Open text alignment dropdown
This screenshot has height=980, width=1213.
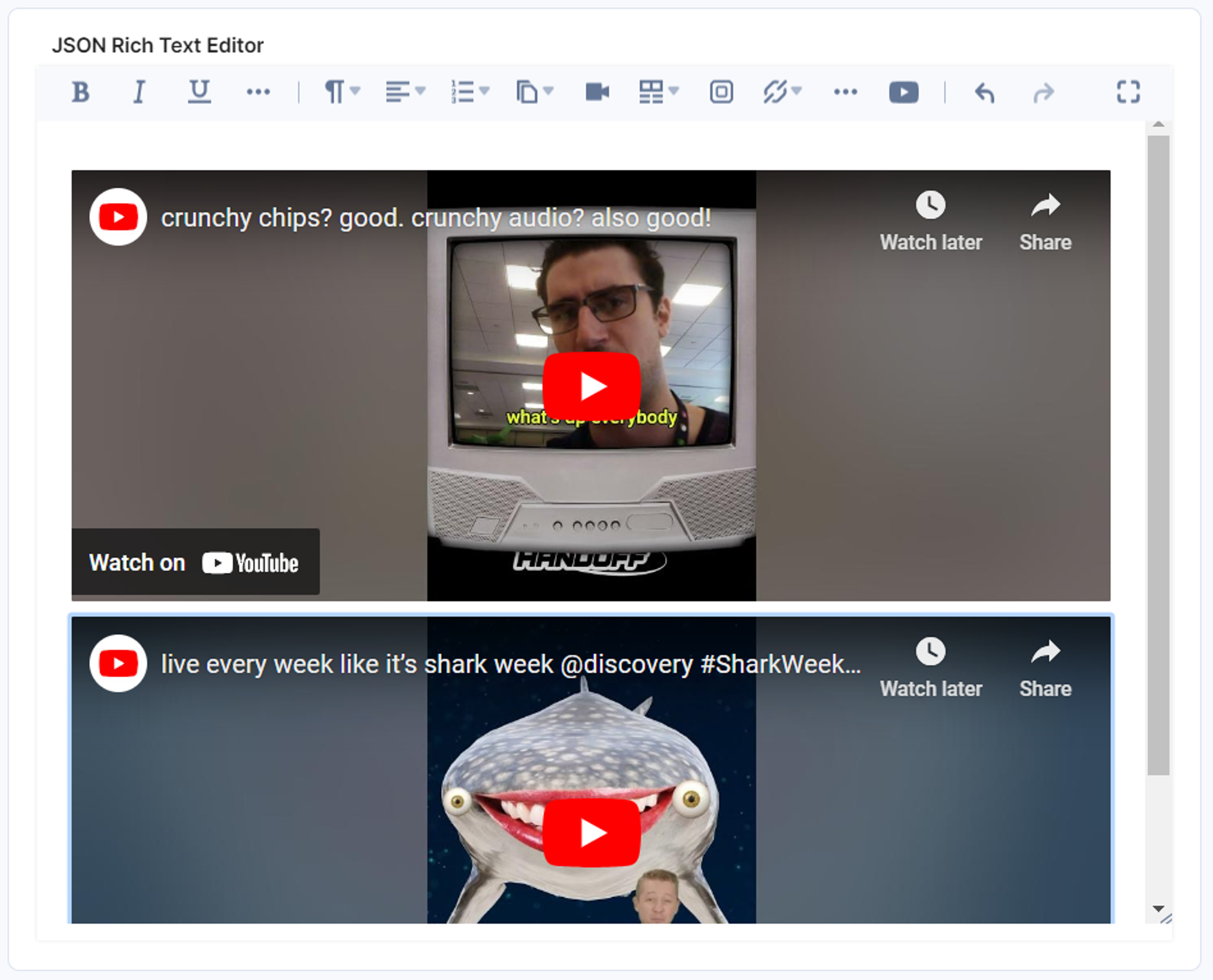(405, 92)
